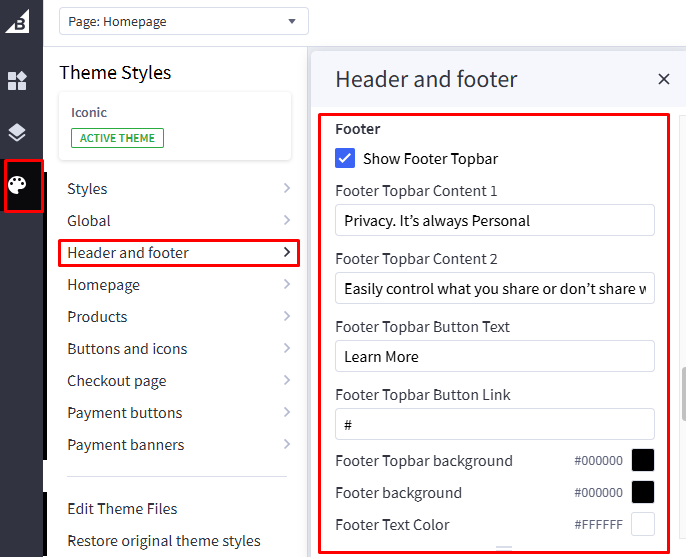Open the Page: Homepage dropdown
Viewport: 686px width, 557px height.
184,21
